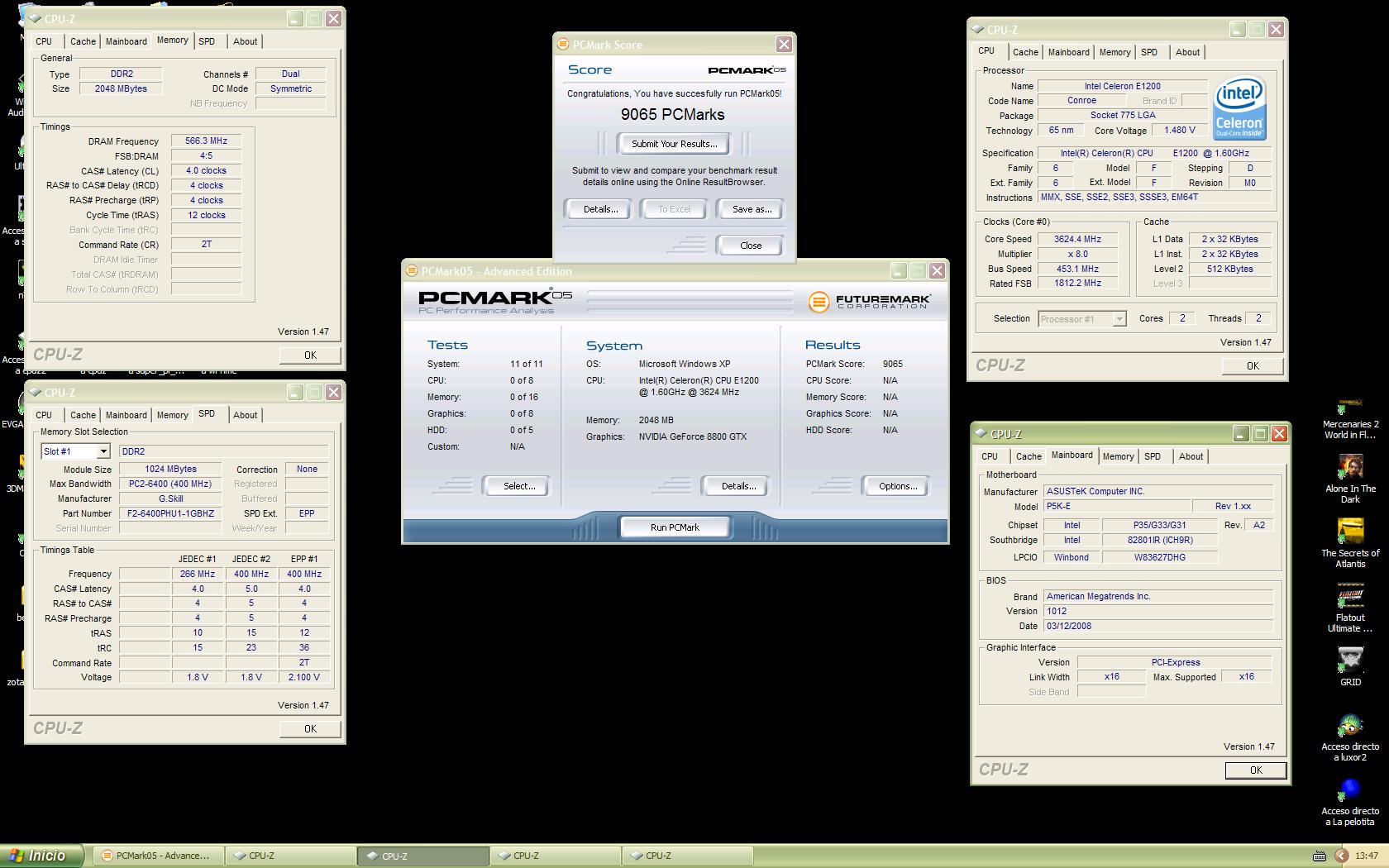Click OK in CPU tab CPU-Z window
Screen dimensions: 1389x868
point(1253,366)
